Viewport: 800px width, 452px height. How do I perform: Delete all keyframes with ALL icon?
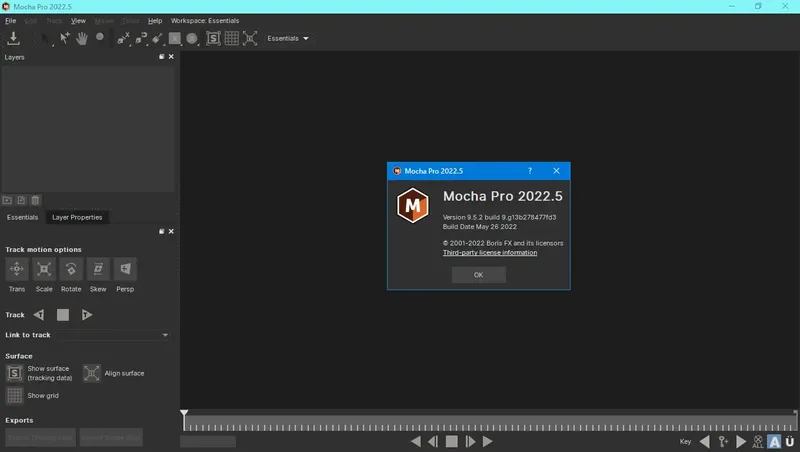(758, 441)
